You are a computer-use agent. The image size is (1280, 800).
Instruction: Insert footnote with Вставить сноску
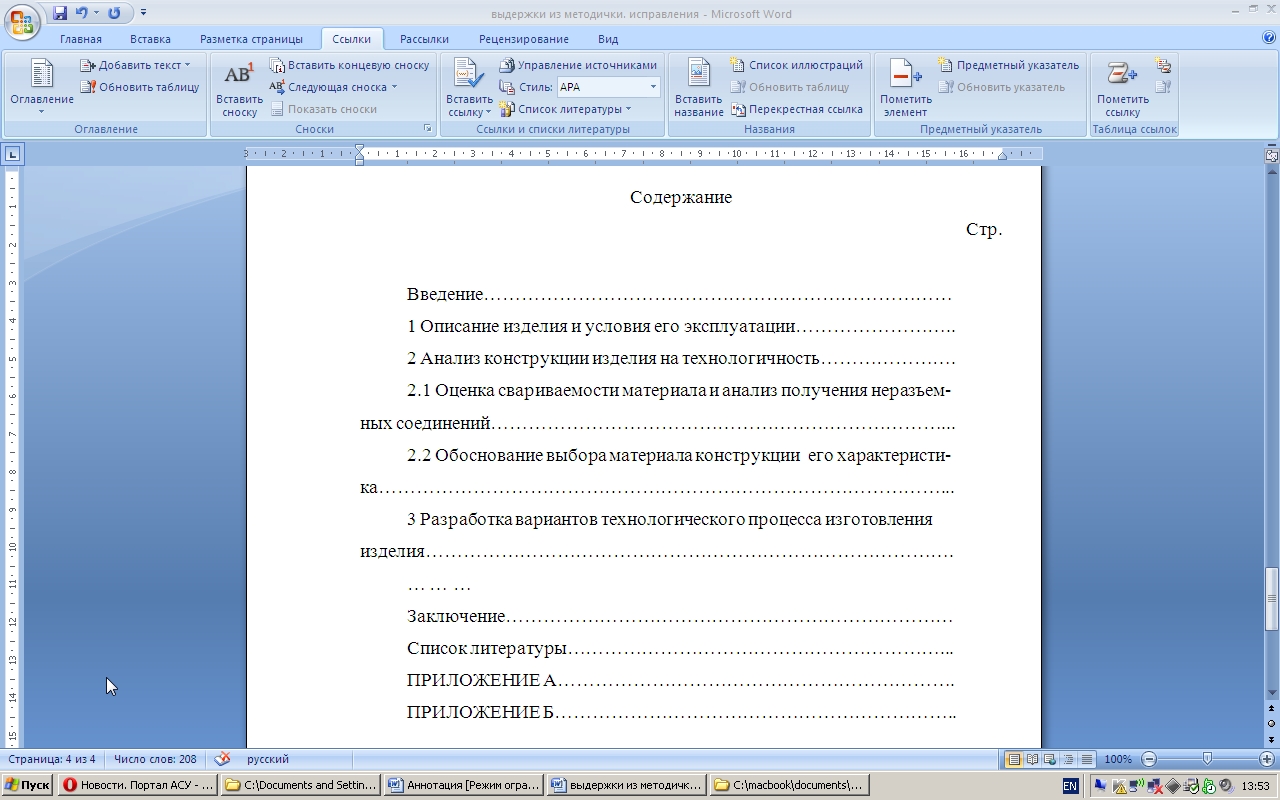[240, 88]
